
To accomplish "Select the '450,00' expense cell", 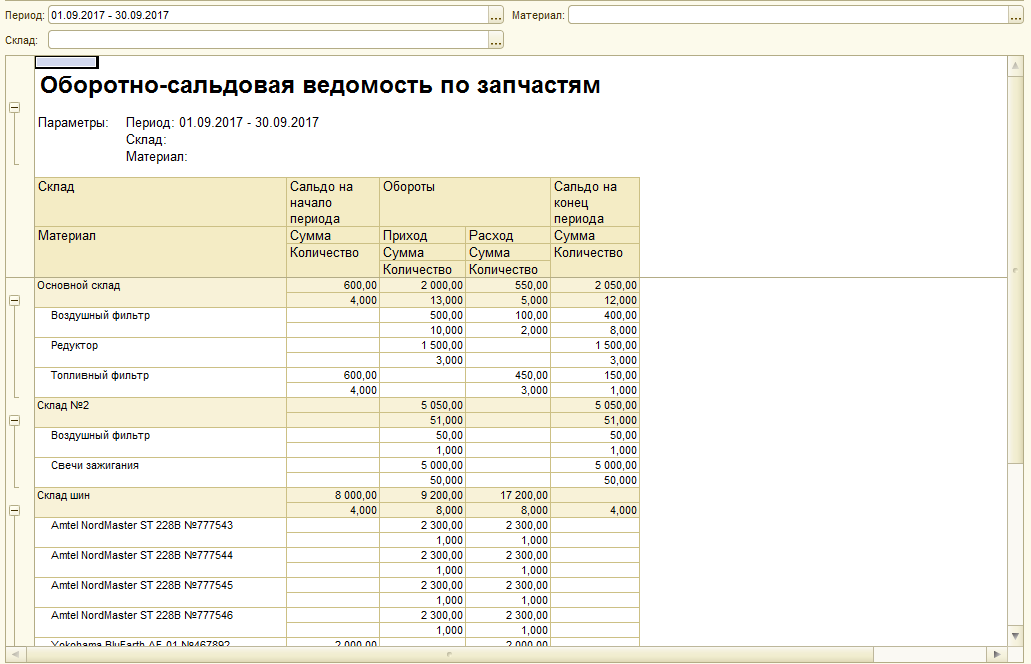I will (508, 375).
